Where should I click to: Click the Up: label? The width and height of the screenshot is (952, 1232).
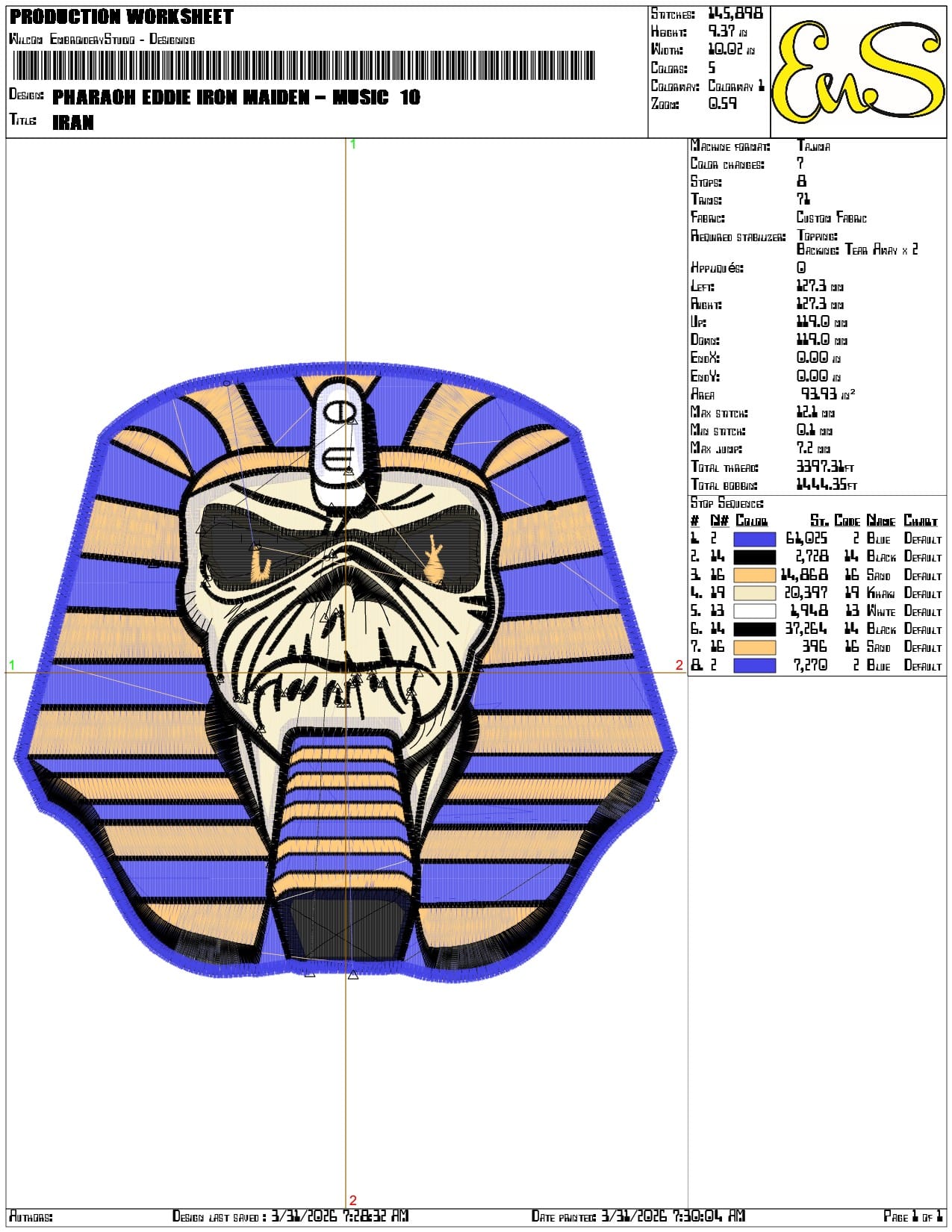[698, 323]
